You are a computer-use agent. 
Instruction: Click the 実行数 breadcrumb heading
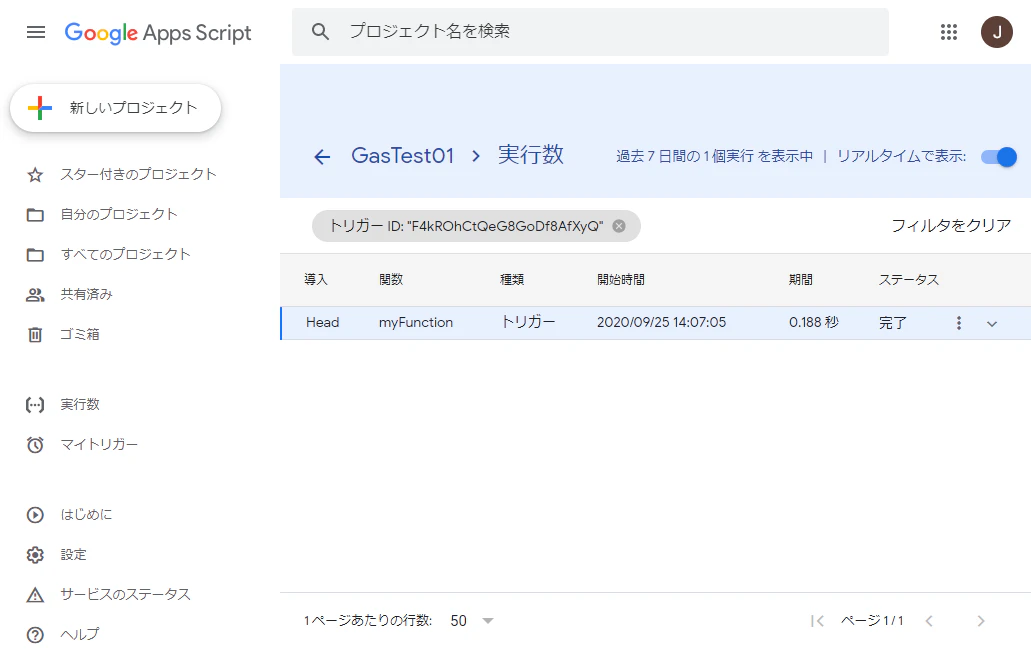tap(531, 155)
